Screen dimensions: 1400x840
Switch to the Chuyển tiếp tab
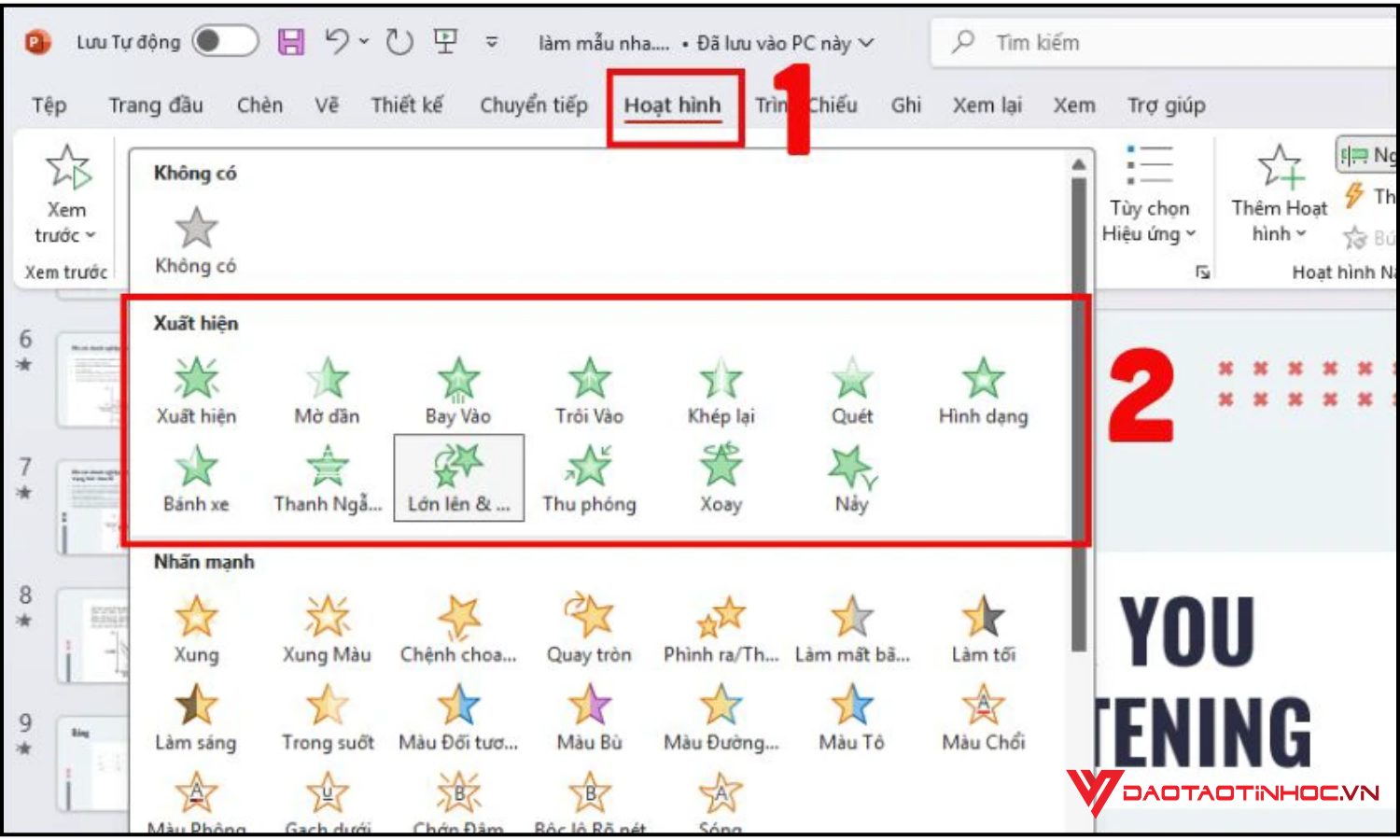click(x=534, y=105)
